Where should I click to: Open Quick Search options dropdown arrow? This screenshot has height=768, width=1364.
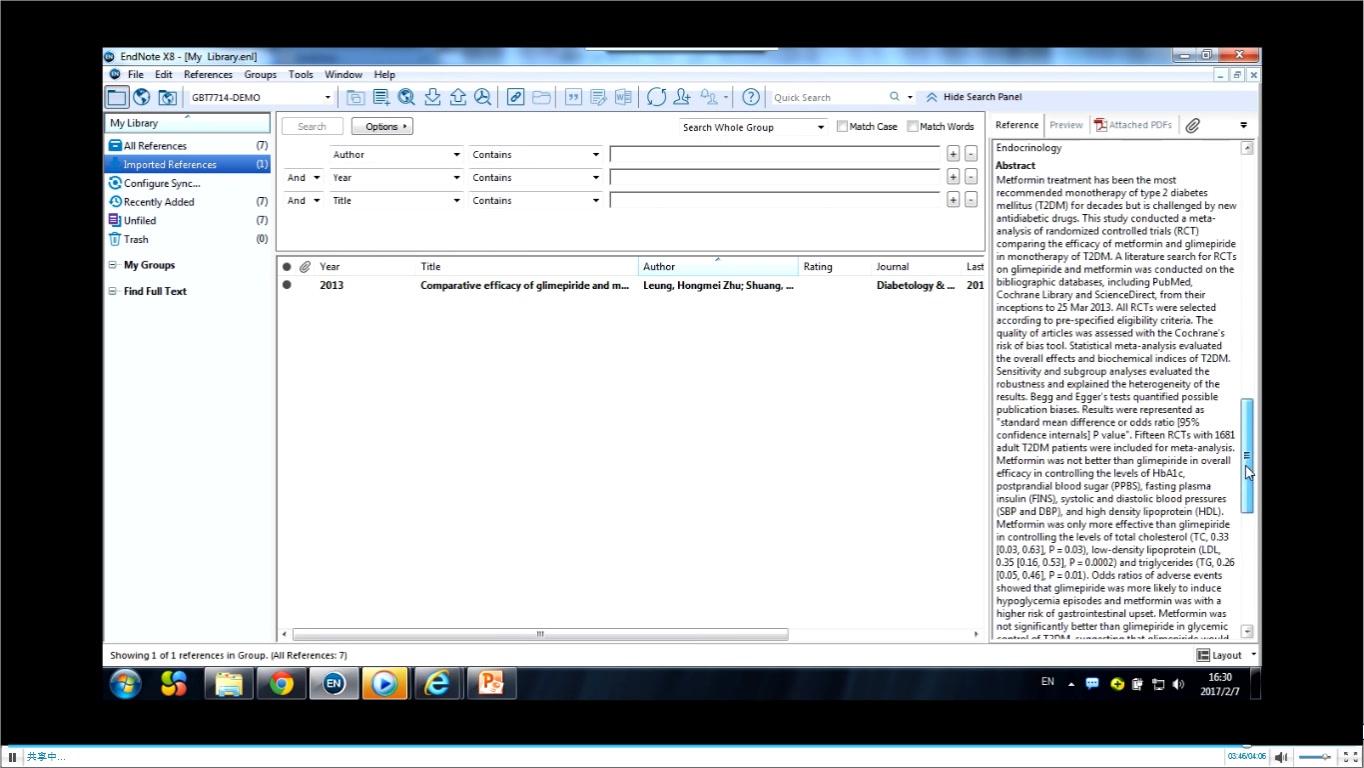point(910,97)
